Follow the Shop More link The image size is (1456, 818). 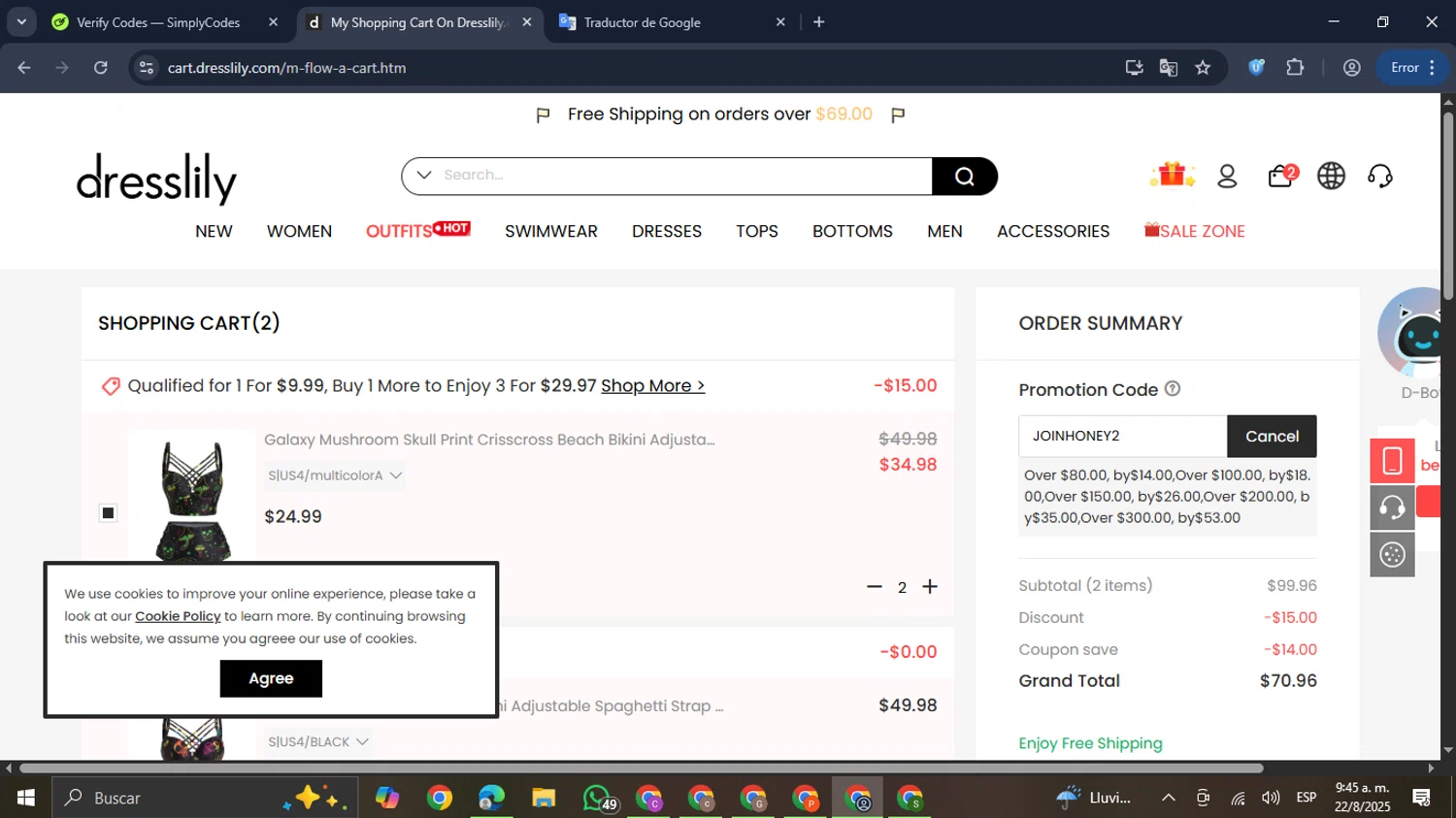652,385
